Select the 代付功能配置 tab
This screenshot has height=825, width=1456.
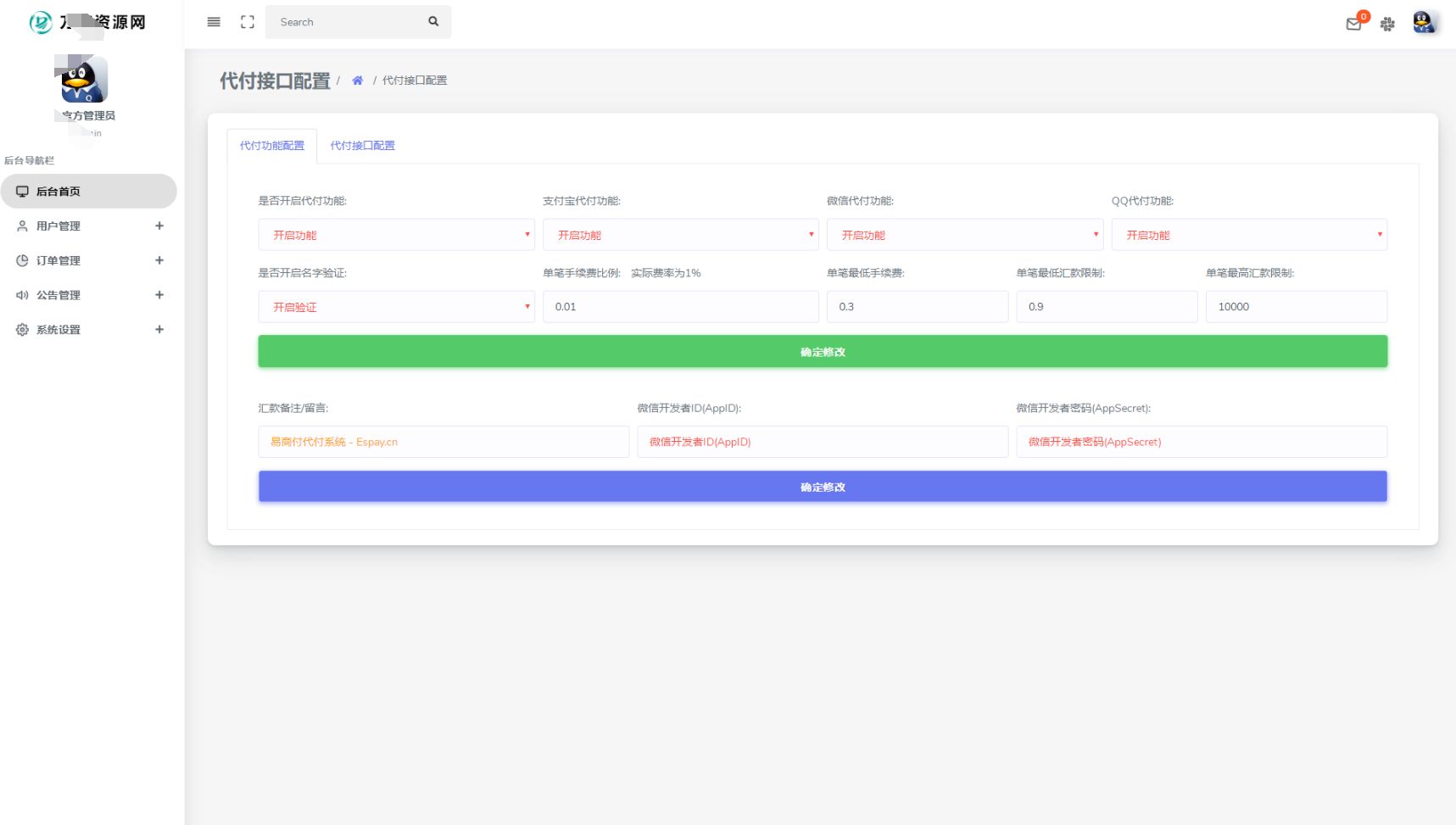[271, 145]
